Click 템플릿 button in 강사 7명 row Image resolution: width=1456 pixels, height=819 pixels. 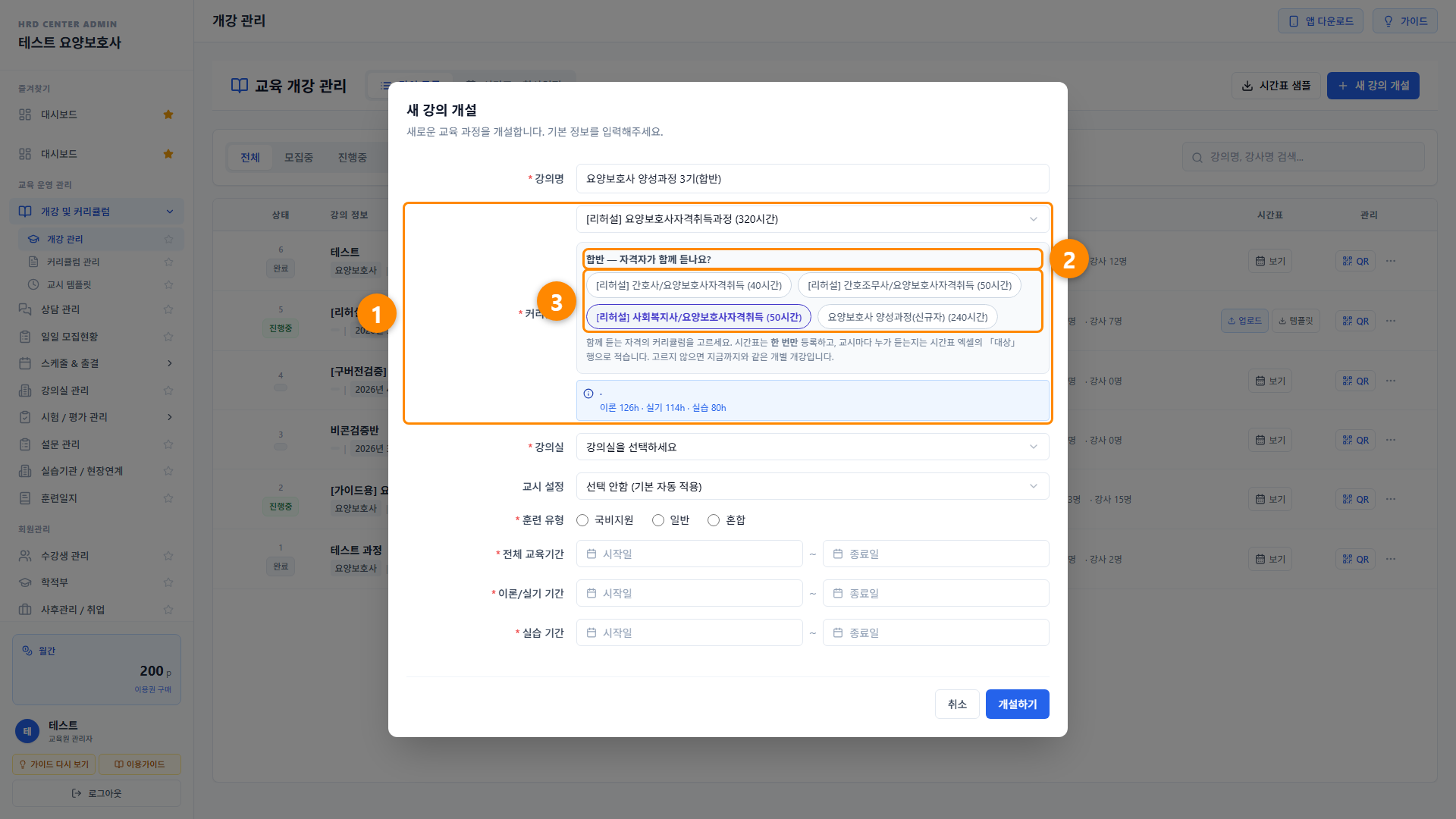tap(1296, 321)
